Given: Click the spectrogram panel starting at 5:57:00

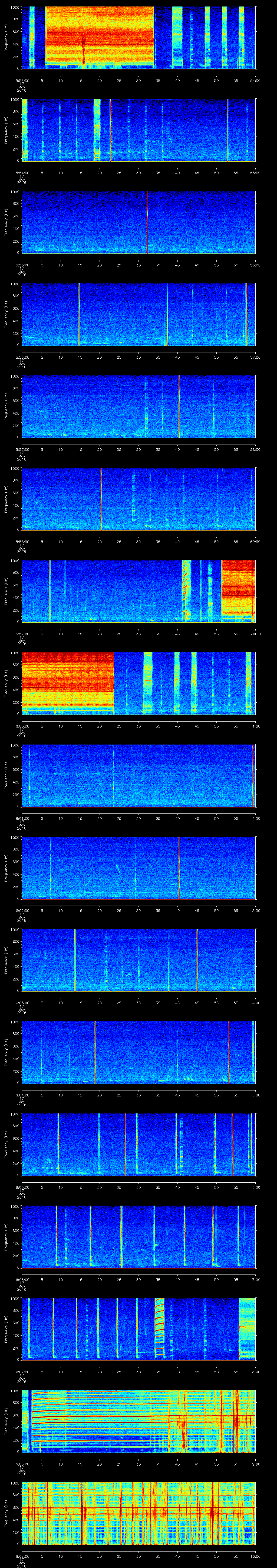Looking at the screenshot, I should [138, 407].
